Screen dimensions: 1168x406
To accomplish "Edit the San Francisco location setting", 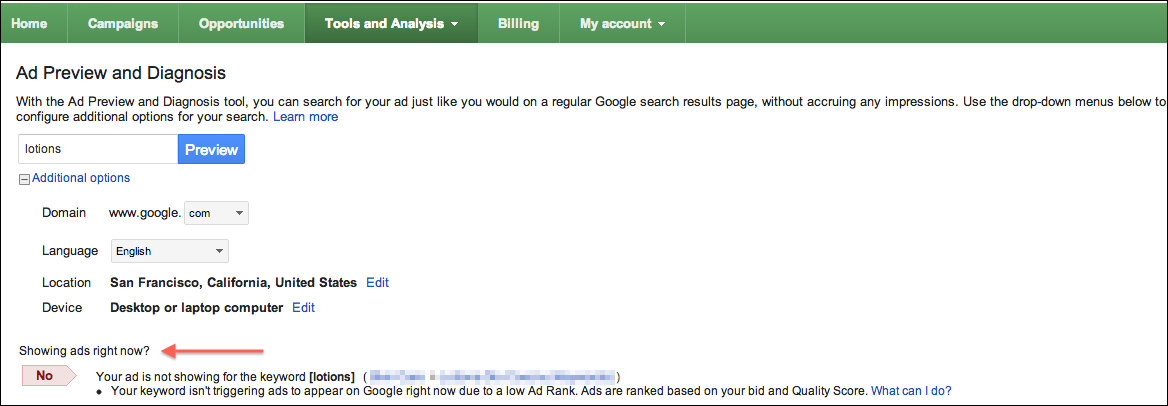I will [377, 283].
